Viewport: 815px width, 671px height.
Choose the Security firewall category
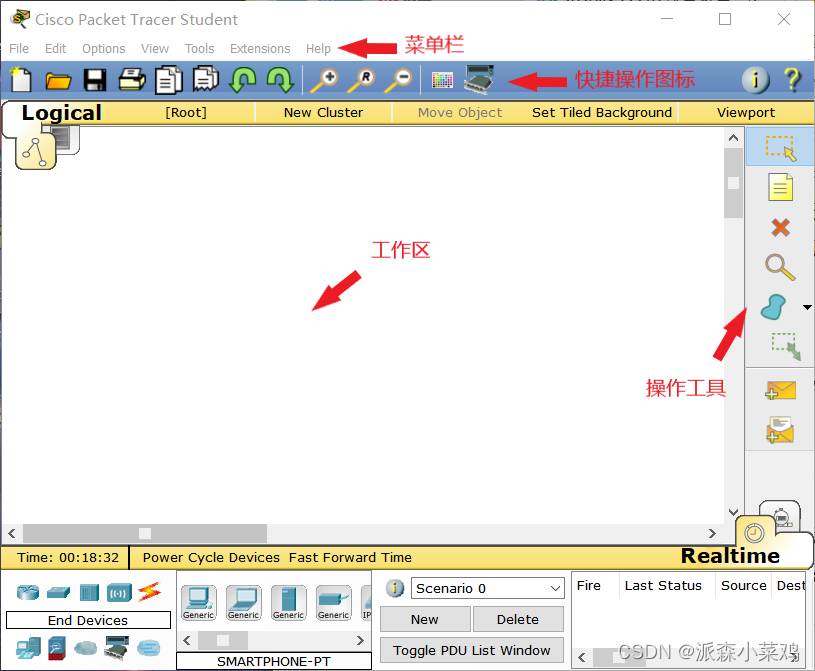pyautogui.click(x=57, y=648)
